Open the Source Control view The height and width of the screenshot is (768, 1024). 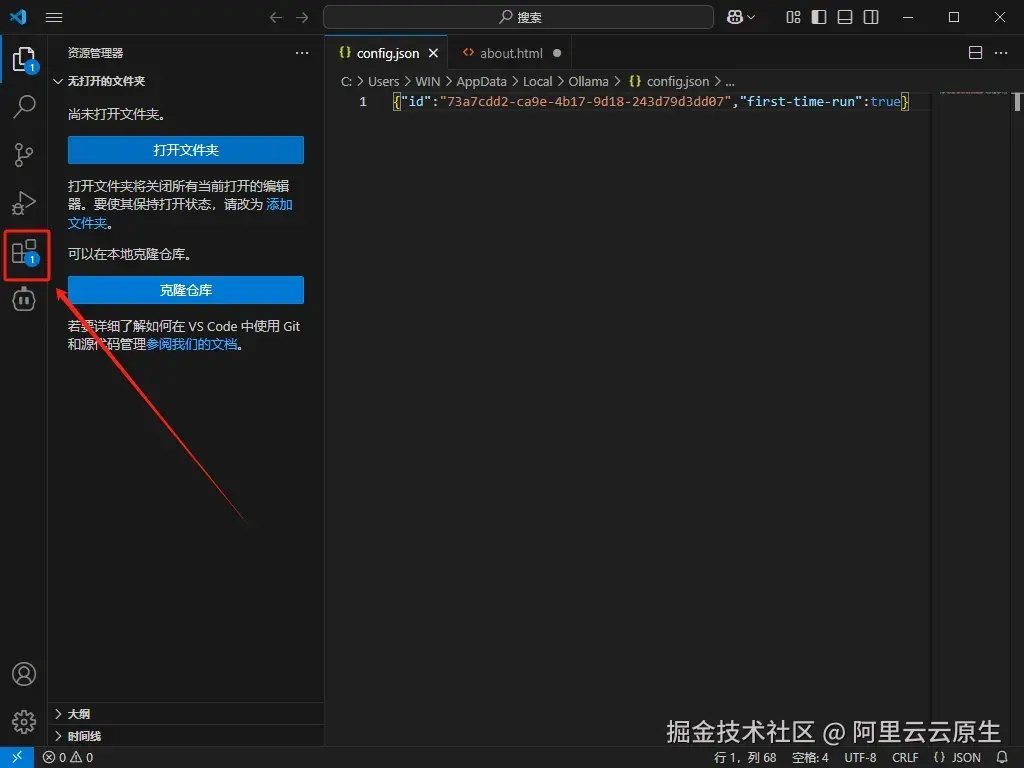point(24,155)
